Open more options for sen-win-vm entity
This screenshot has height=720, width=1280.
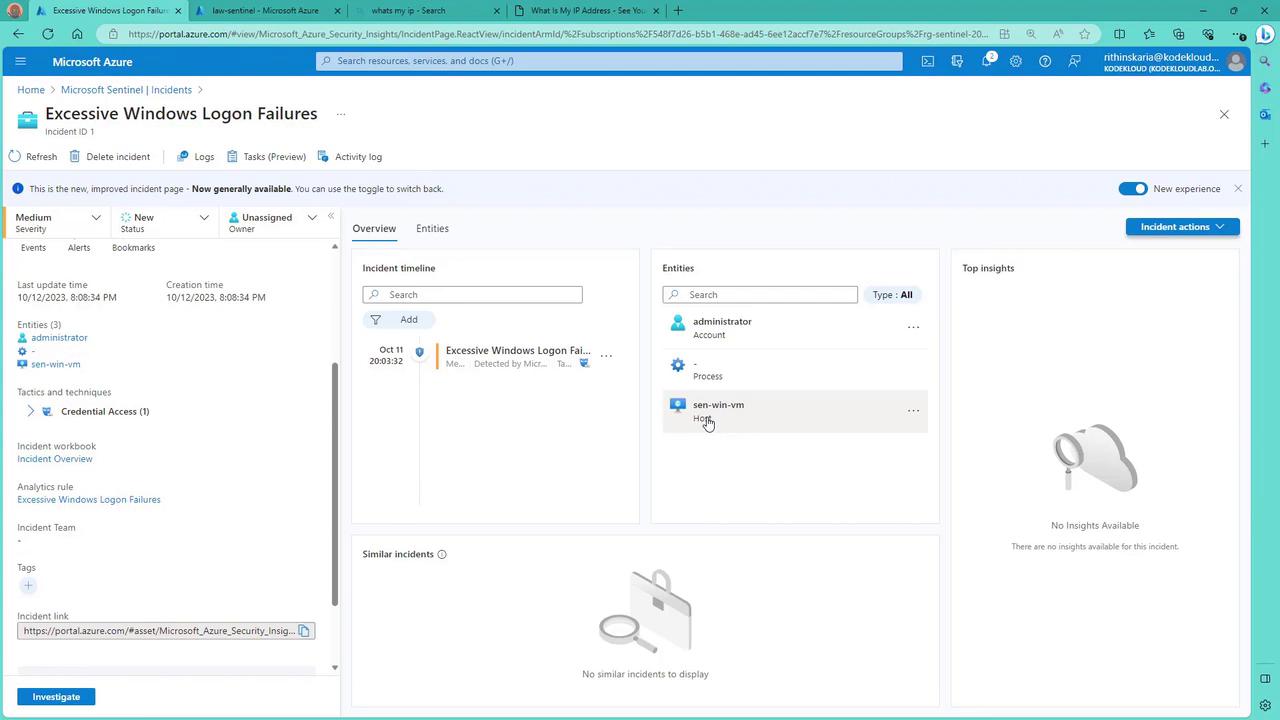[x=913, y=411]
